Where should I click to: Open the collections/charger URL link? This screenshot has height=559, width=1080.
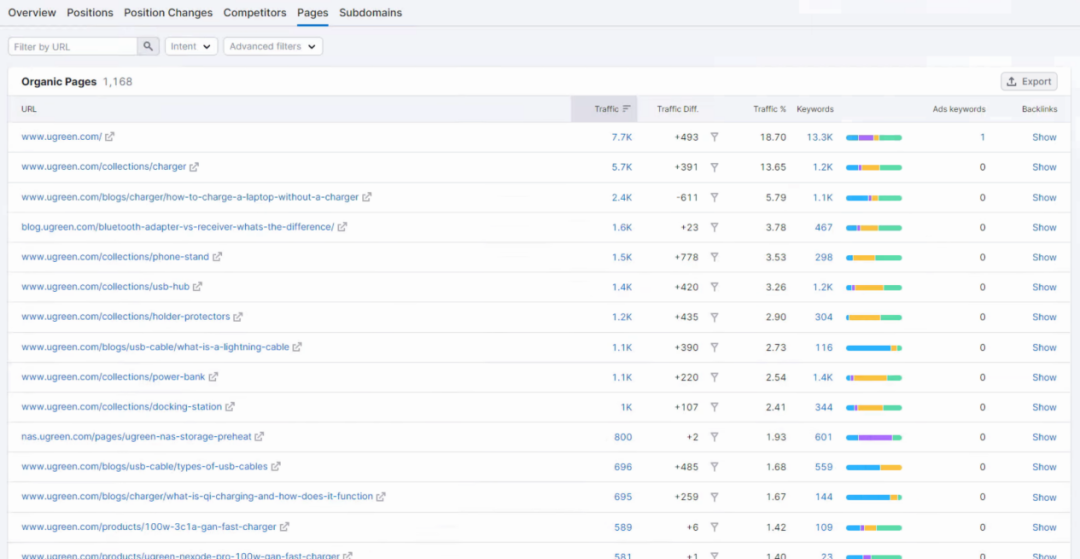[x=104, y=167]
